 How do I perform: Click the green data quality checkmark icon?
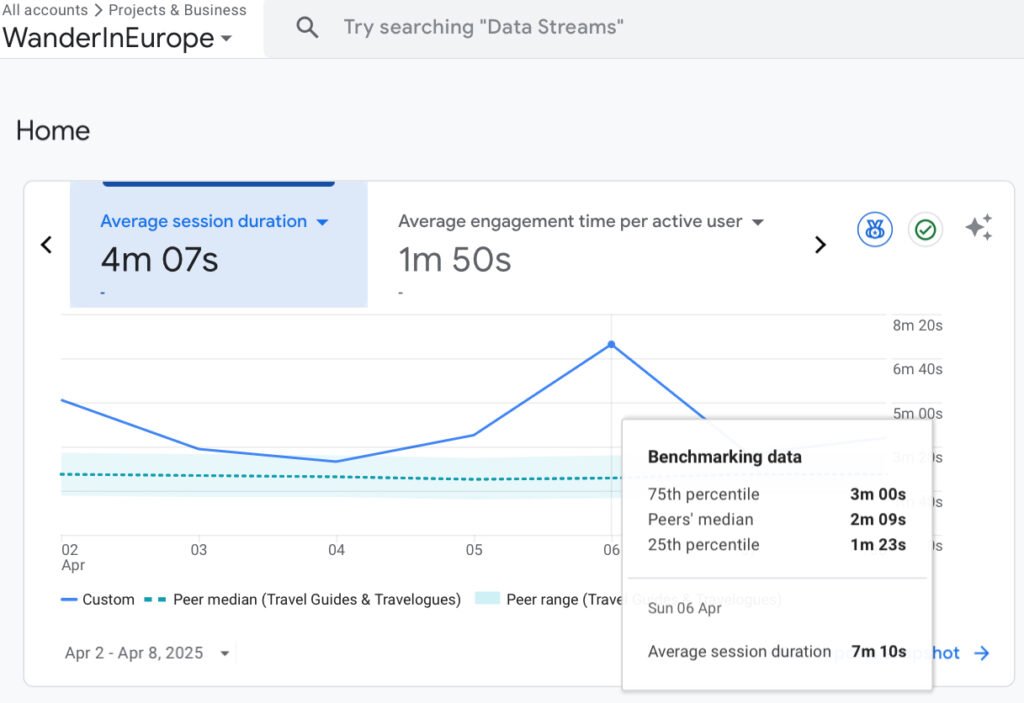point(925,230)
